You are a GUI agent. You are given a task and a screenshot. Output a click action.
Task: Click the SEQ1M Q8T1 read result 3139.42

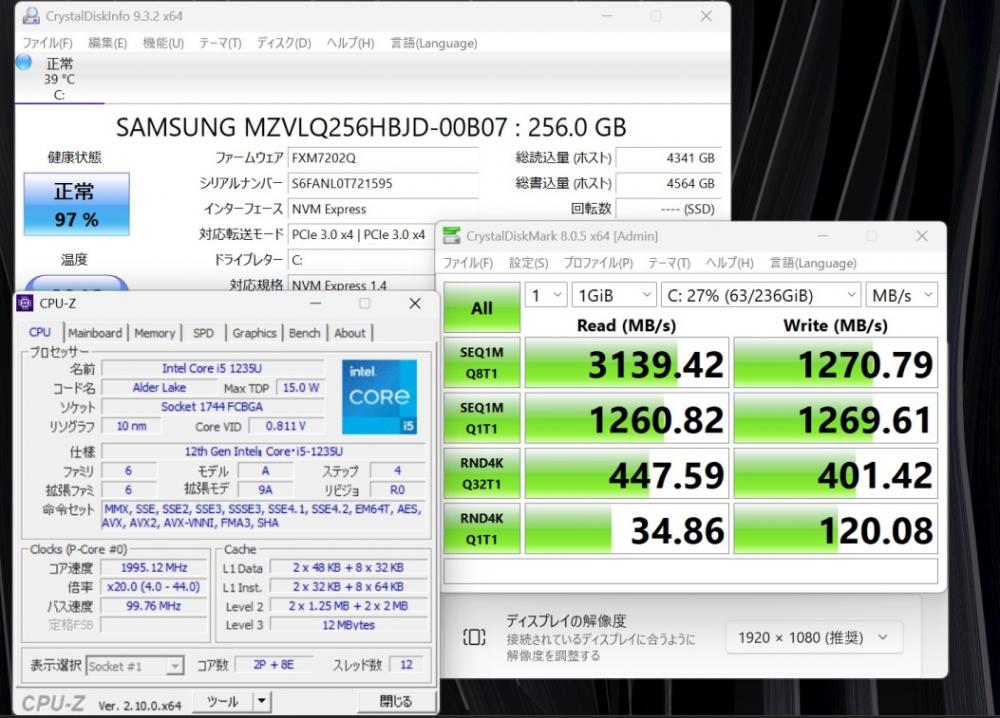click(626, 363)
